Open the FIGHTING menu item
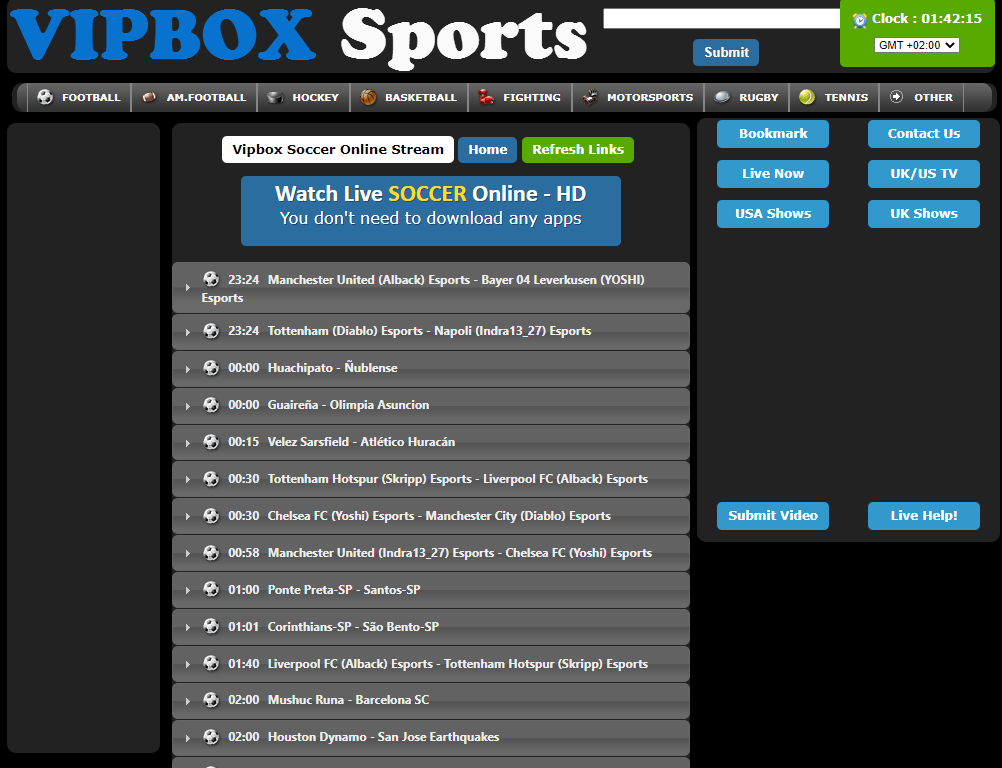Screen dimensions: 1002x768 (x=520, y=97)
